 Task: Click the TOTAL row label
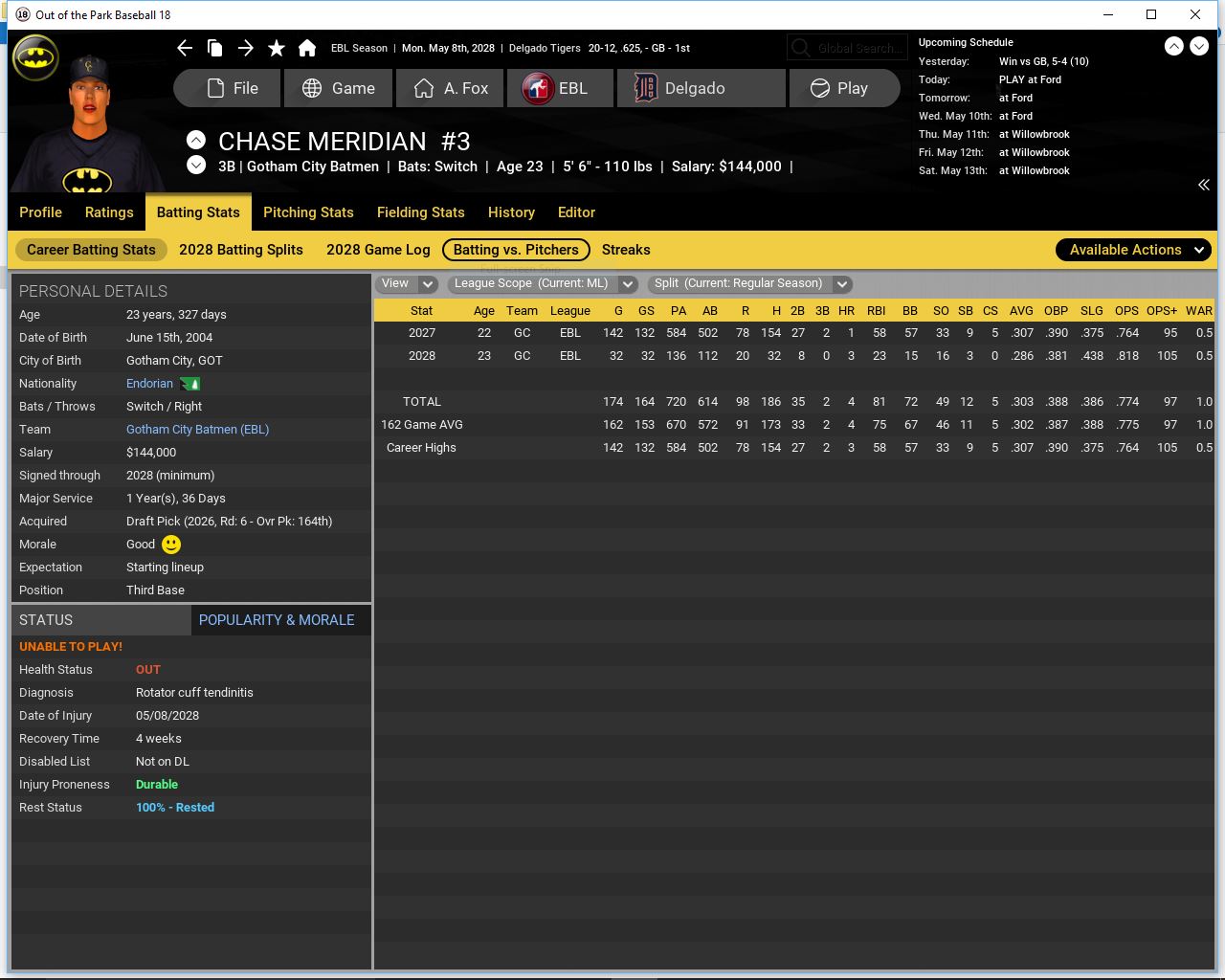click(422, 402)
